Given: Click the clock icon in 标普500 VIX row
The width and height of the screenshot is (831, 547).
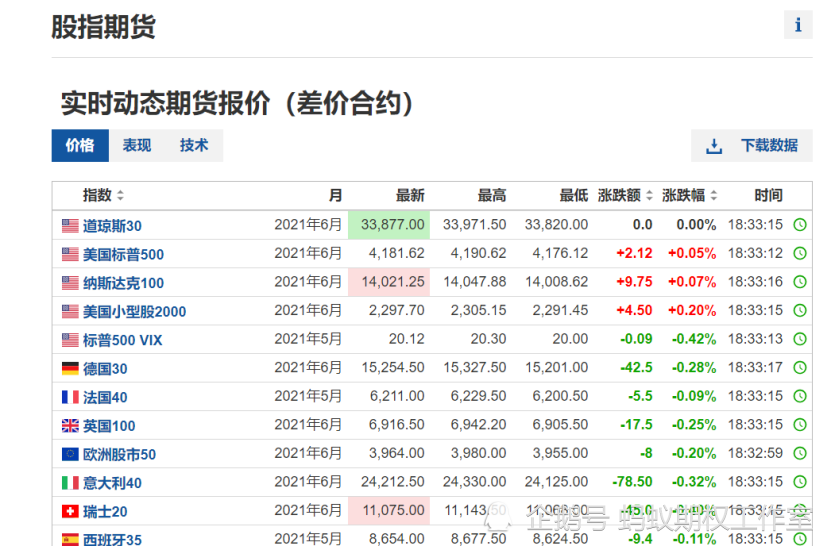Looking at the screenshot, I should (x=800, y=339).
